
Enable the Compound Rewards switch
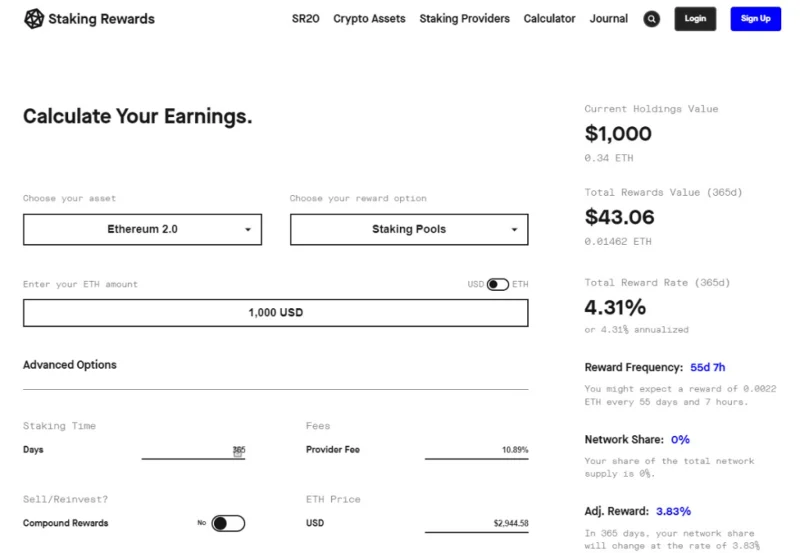pyautogui.click(x=228, y=523)
